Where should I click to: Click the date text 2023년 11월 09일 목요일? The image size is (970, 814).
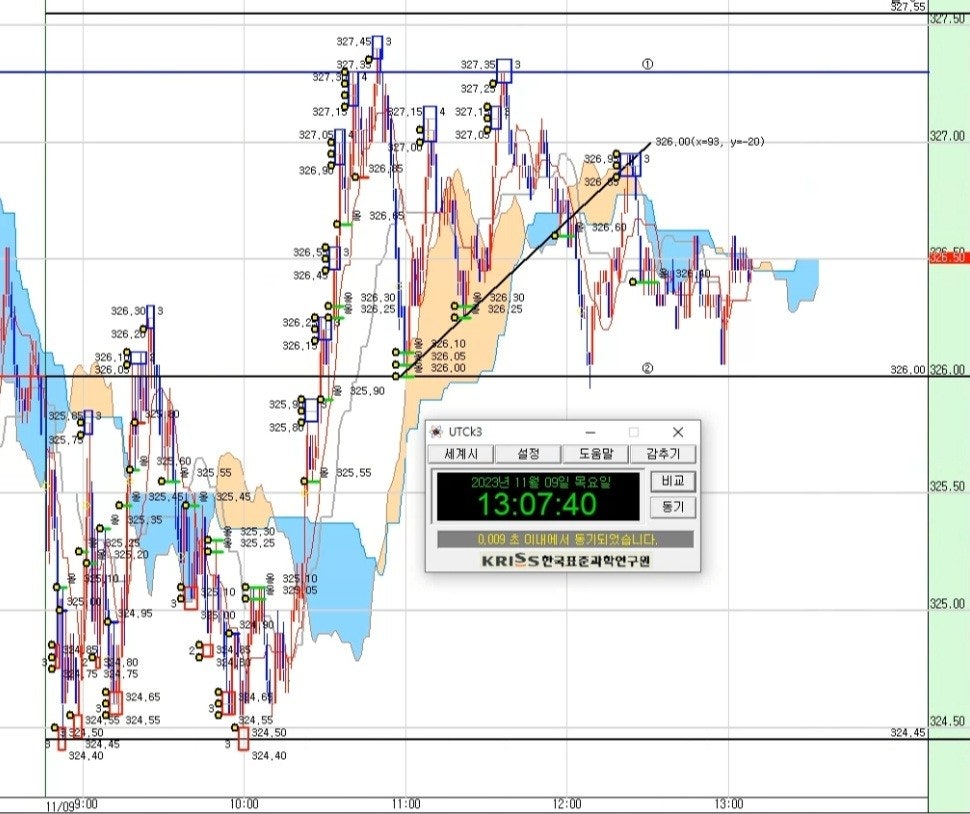[x=541, y=482]
